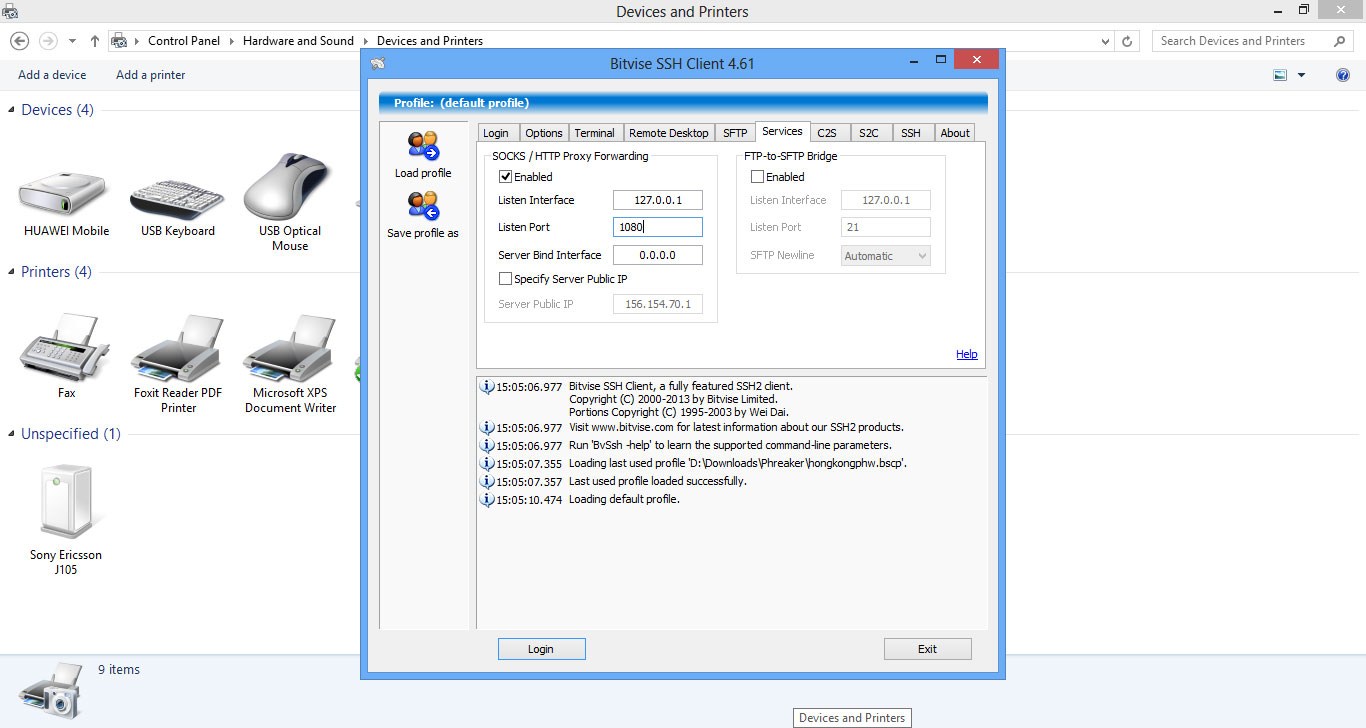Switch to the SSH tab

click(911, 133)
